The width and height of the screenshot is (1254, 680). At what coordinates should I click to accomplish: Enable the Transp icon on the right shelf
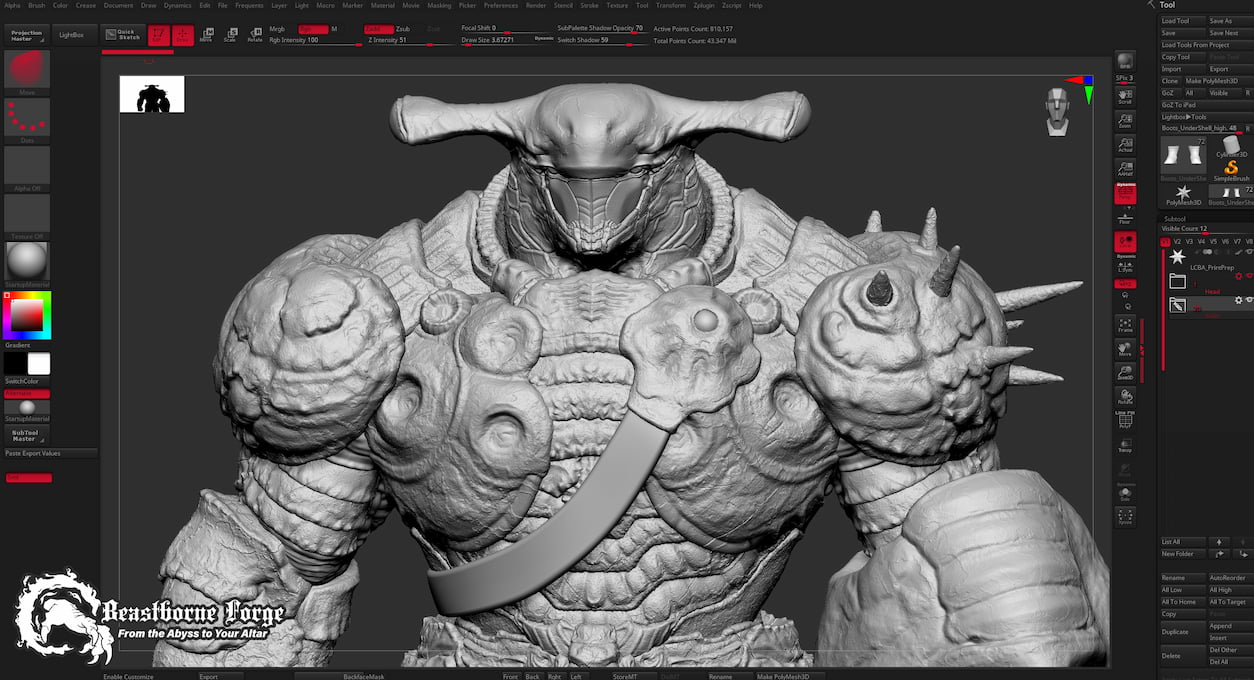(1124, 443)
